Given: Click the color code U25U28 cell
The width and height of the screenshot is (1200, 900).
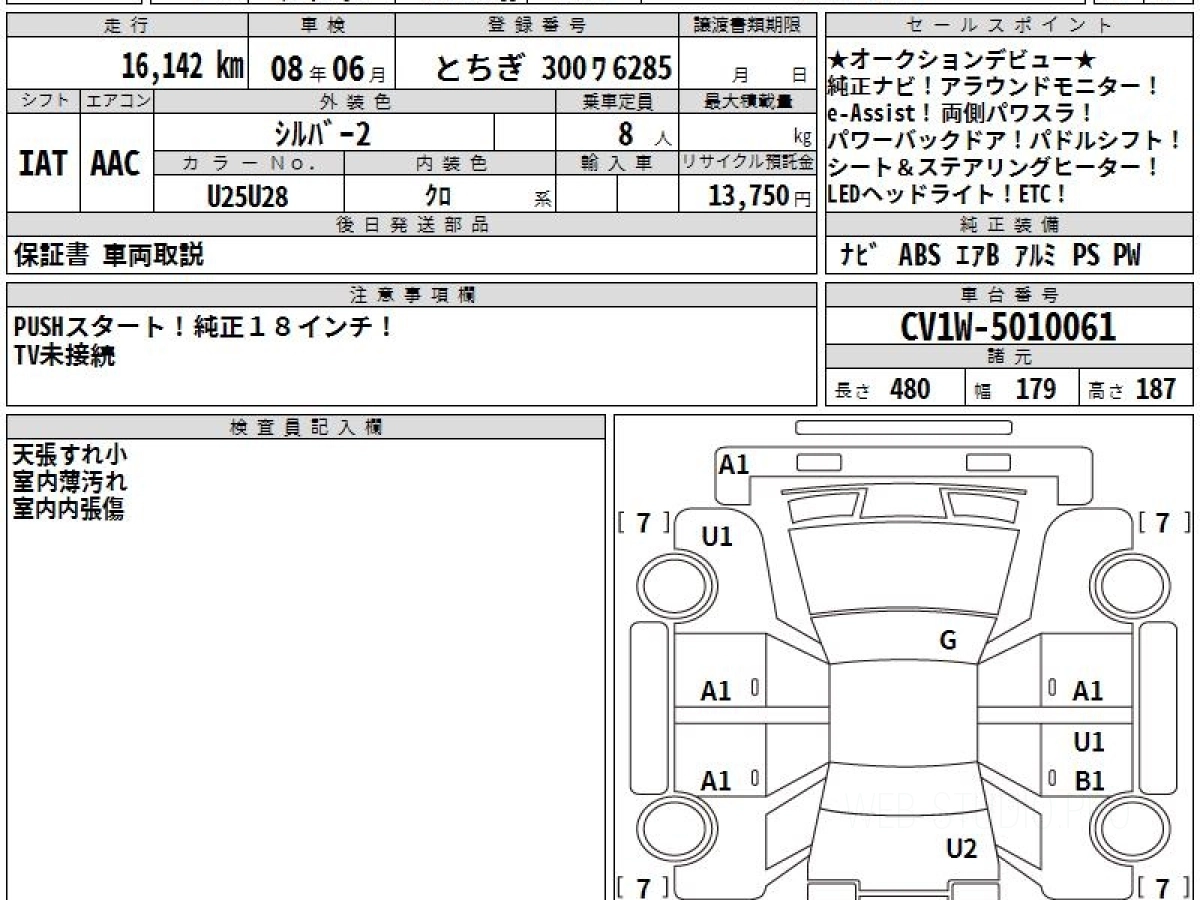Looking at the screenshot, I should tap(247, 197).
